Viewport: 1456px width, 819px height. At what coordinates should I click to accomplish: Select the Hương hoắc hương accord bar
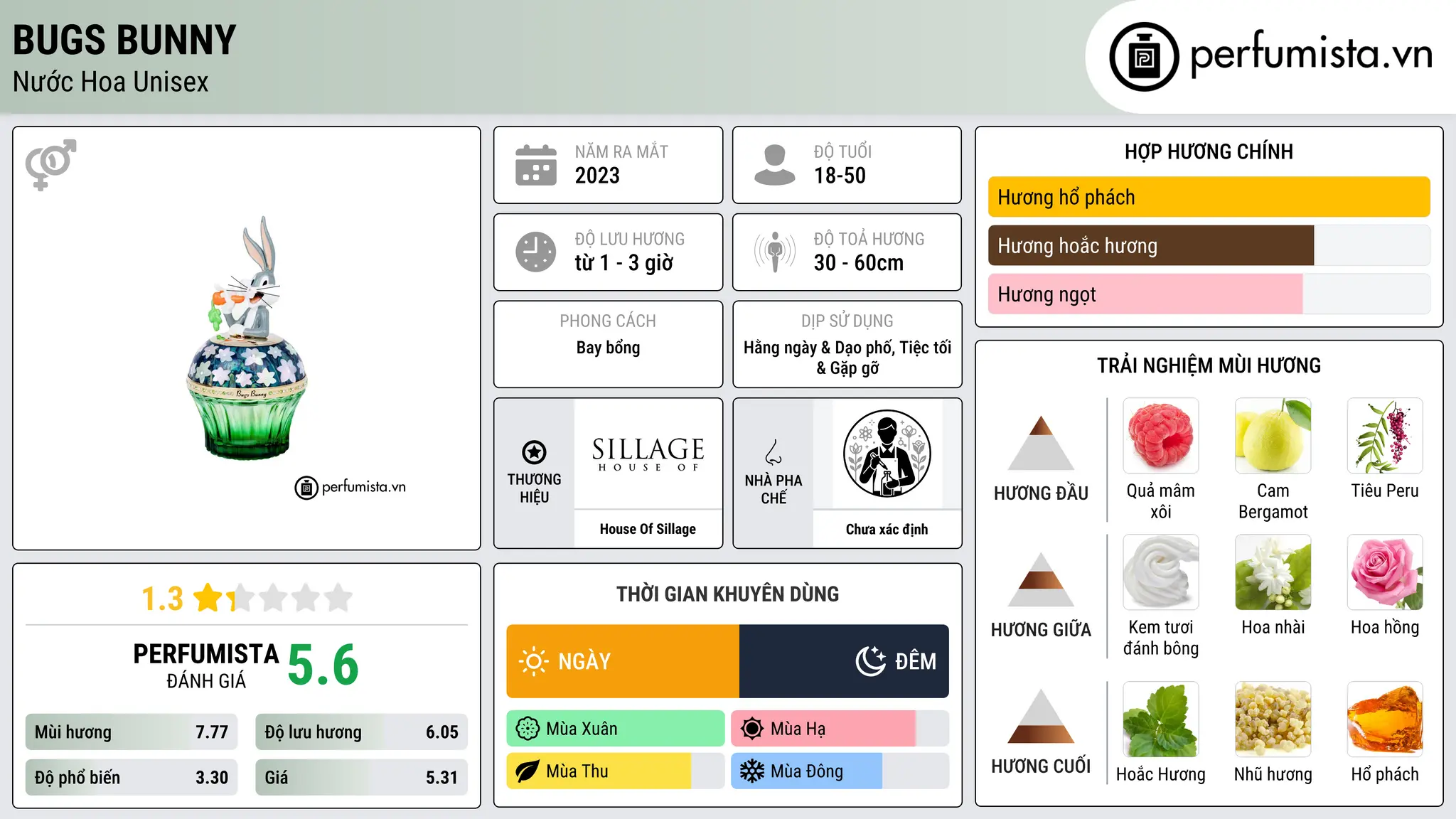click(1209, 245)
